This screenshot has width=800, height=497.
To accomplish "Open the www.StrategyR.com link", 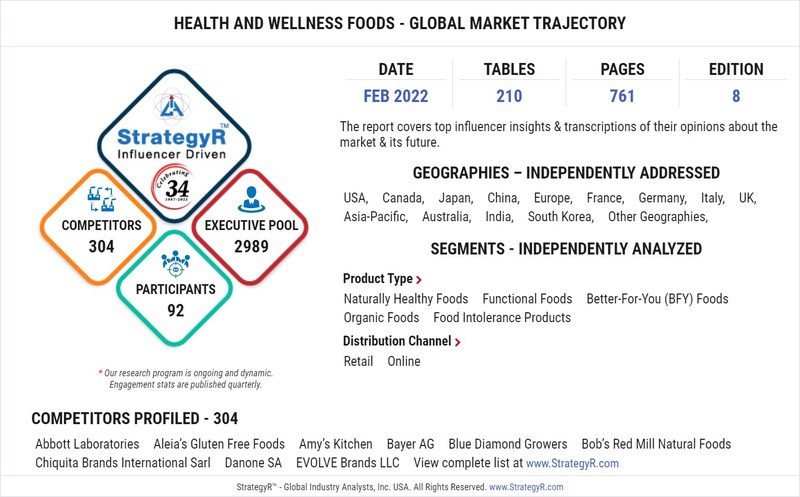I will [572, 463].
